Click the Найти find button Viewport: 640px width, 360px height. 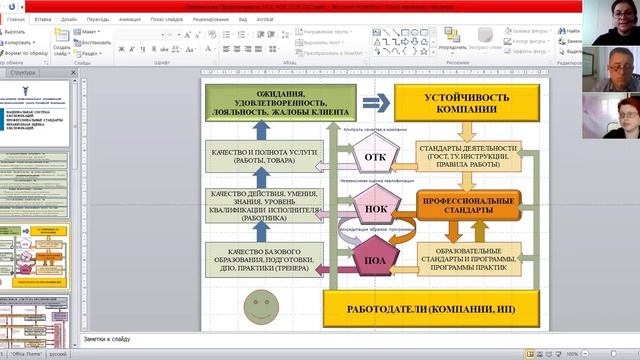[x=569, y=31]
